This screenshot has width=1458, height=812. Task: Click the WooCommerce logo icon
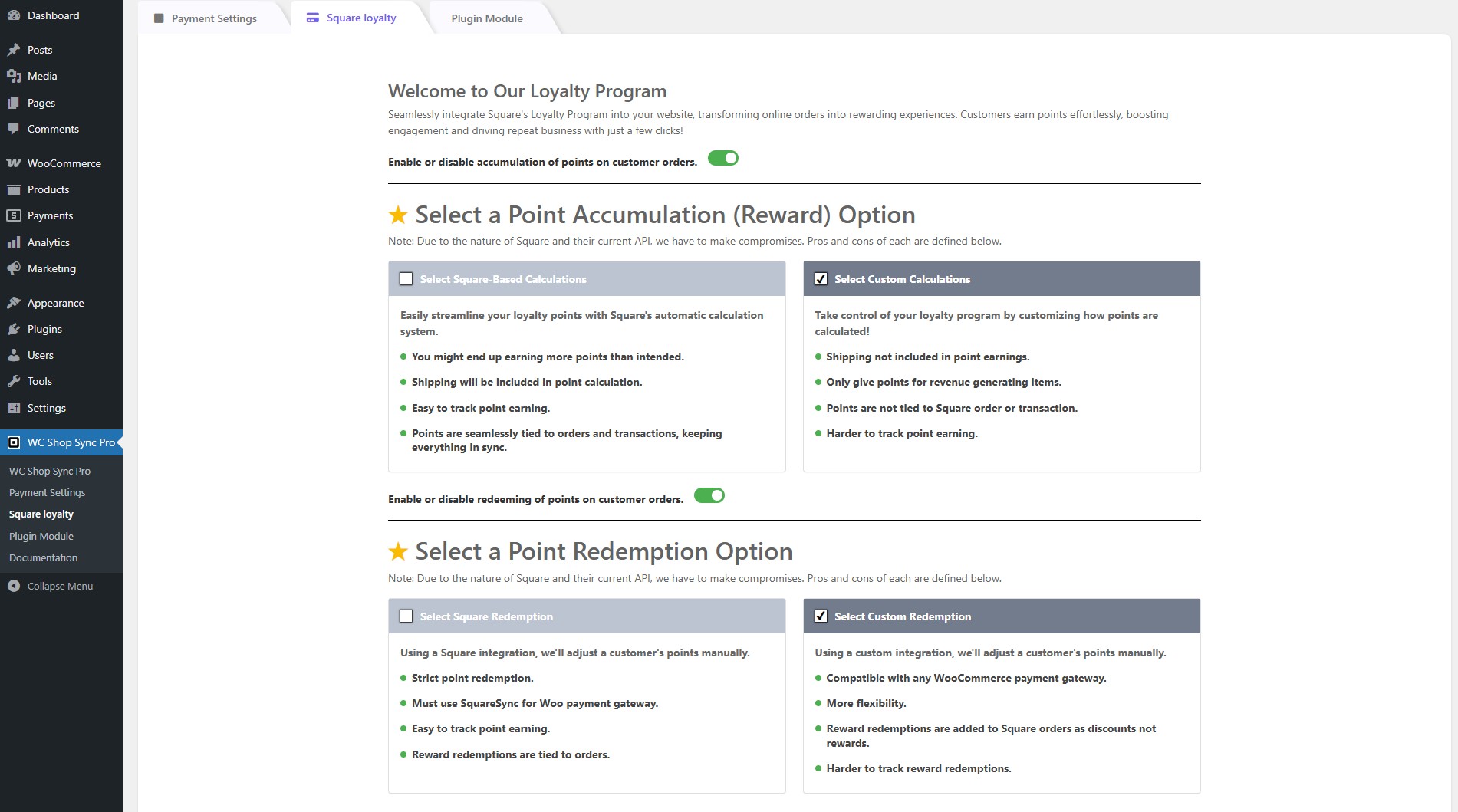point(14,163)
